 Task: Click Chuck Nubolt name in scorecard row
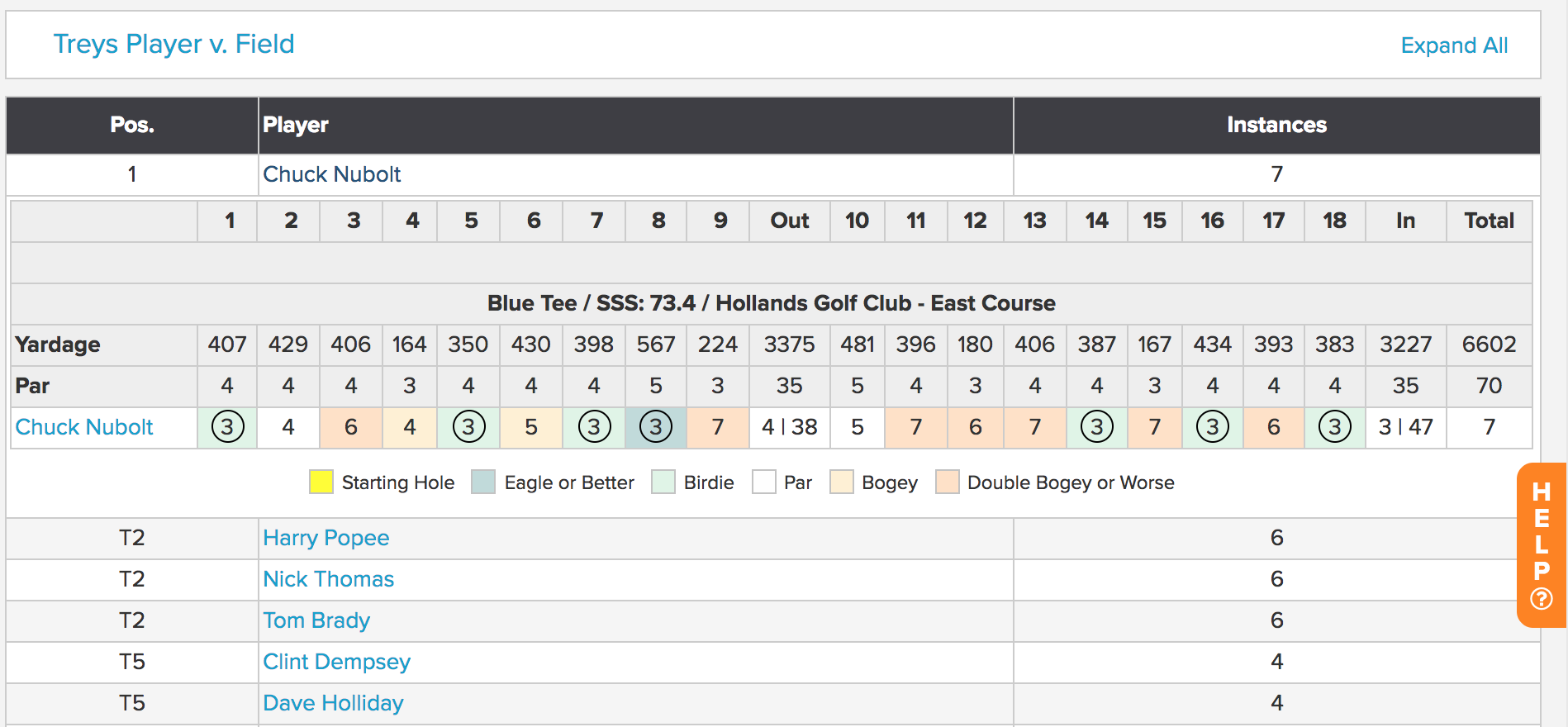(x=84, y=427)
